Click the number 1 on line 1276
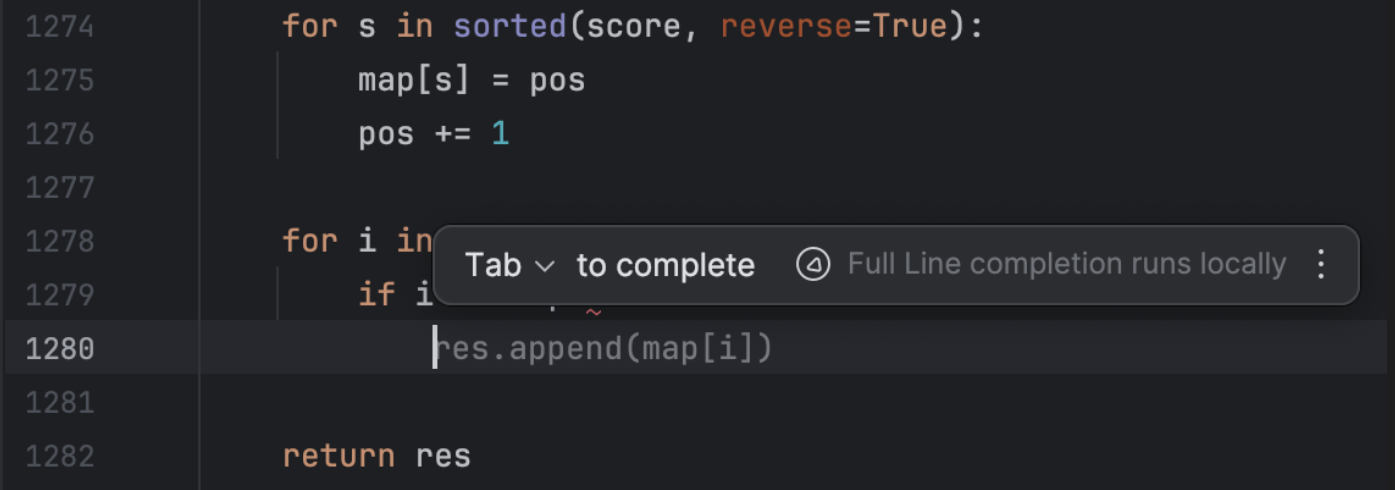This screenshot has height=490, width=1395. coord(500,134)
